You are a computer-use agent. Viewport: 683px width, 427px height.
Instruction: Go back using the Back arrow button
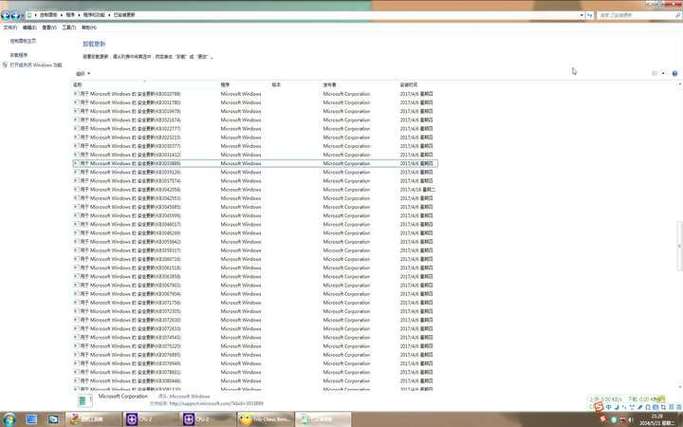click(x=6, y=15)
